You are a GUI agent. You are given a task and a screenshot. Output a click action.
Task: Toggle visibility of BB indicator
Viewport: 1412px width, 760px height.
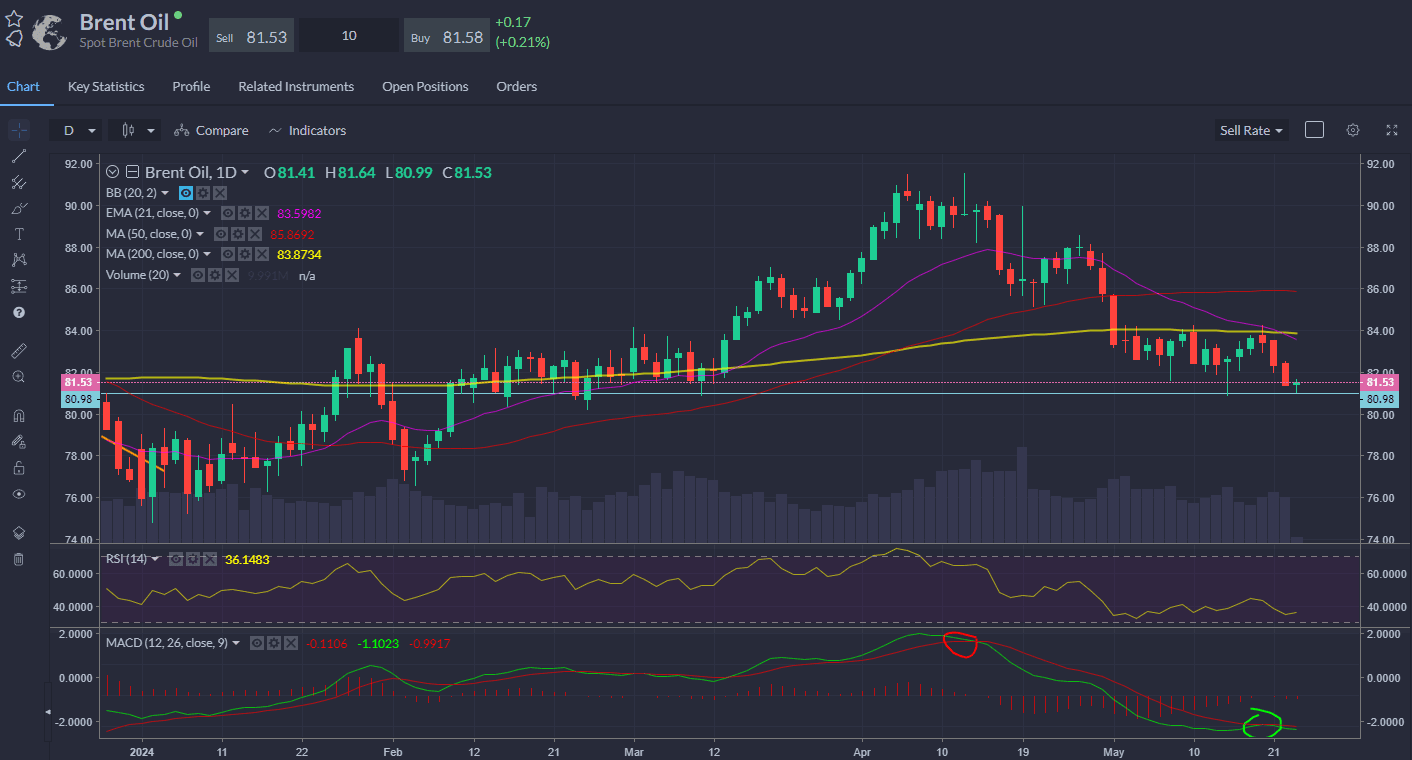click(x=186, y=193)
